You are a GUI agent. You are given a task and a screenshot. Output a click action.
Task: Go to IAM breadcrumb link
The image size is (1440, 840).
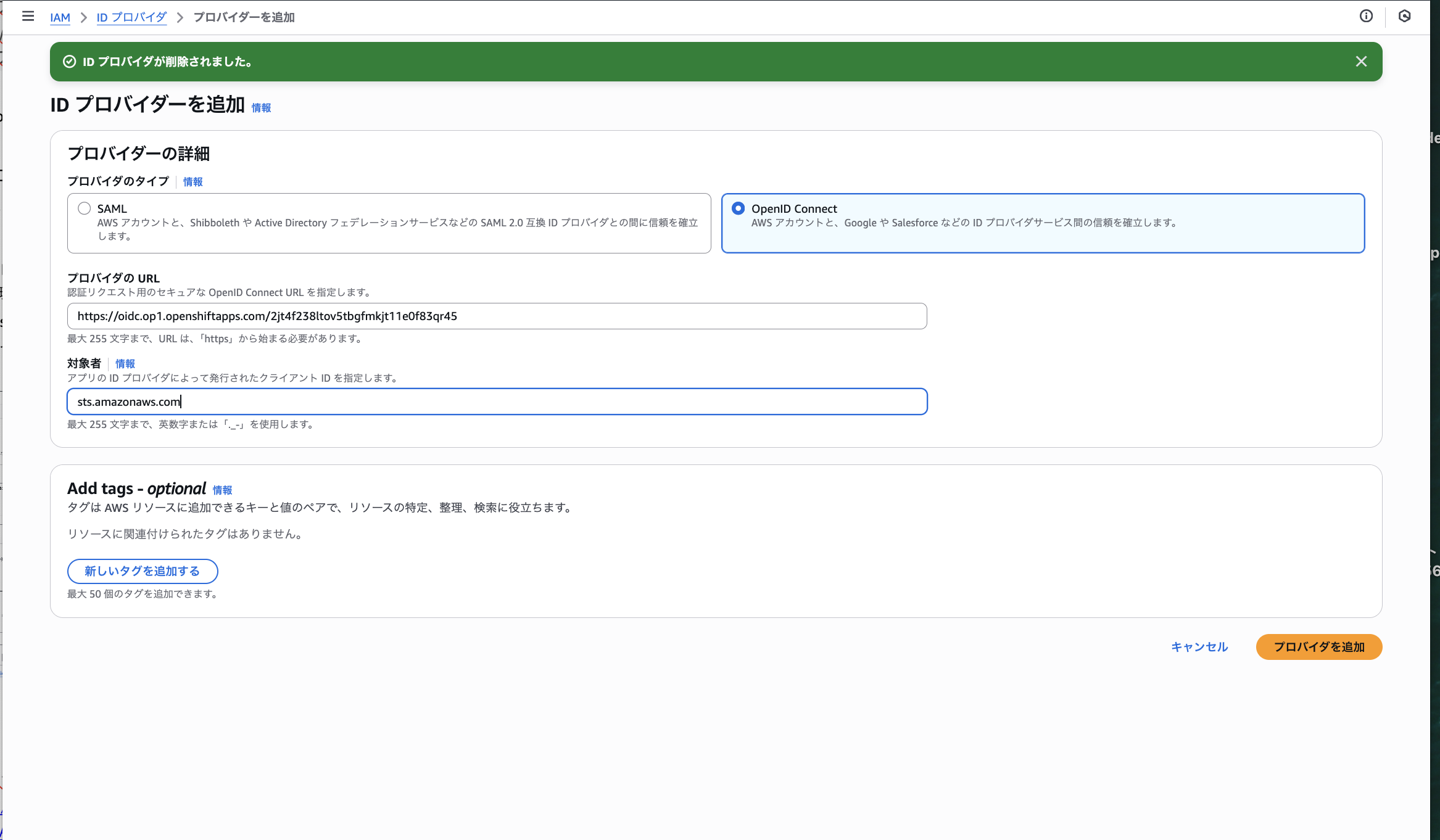tap(60, 17)
